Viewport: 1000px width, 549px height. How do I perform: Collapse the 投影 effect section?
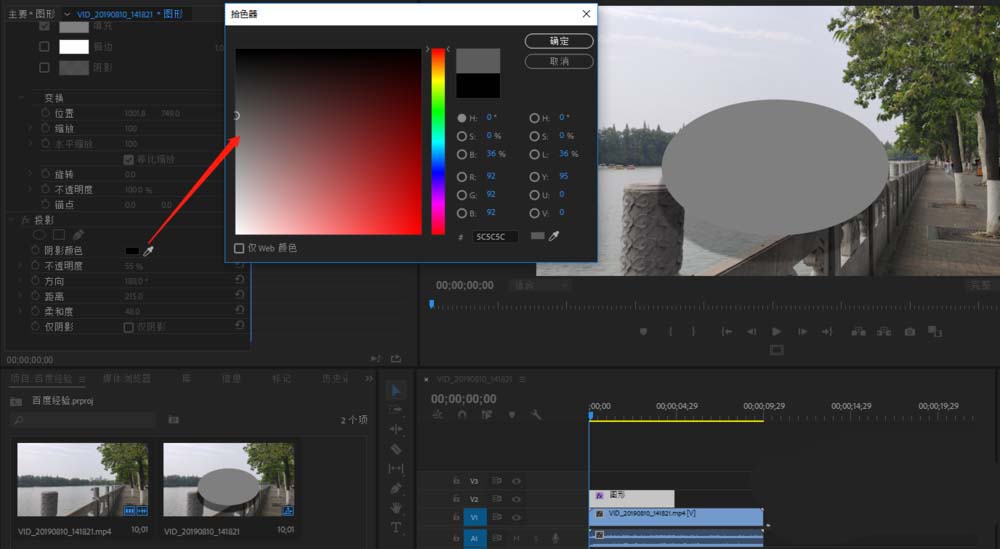point(12,219)
